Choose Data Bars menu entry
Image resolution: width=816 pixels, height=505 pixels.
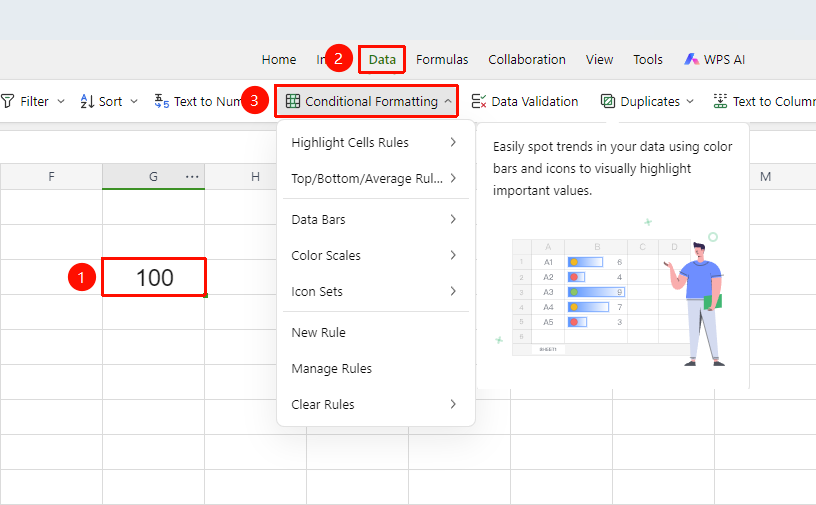[376, 219]
